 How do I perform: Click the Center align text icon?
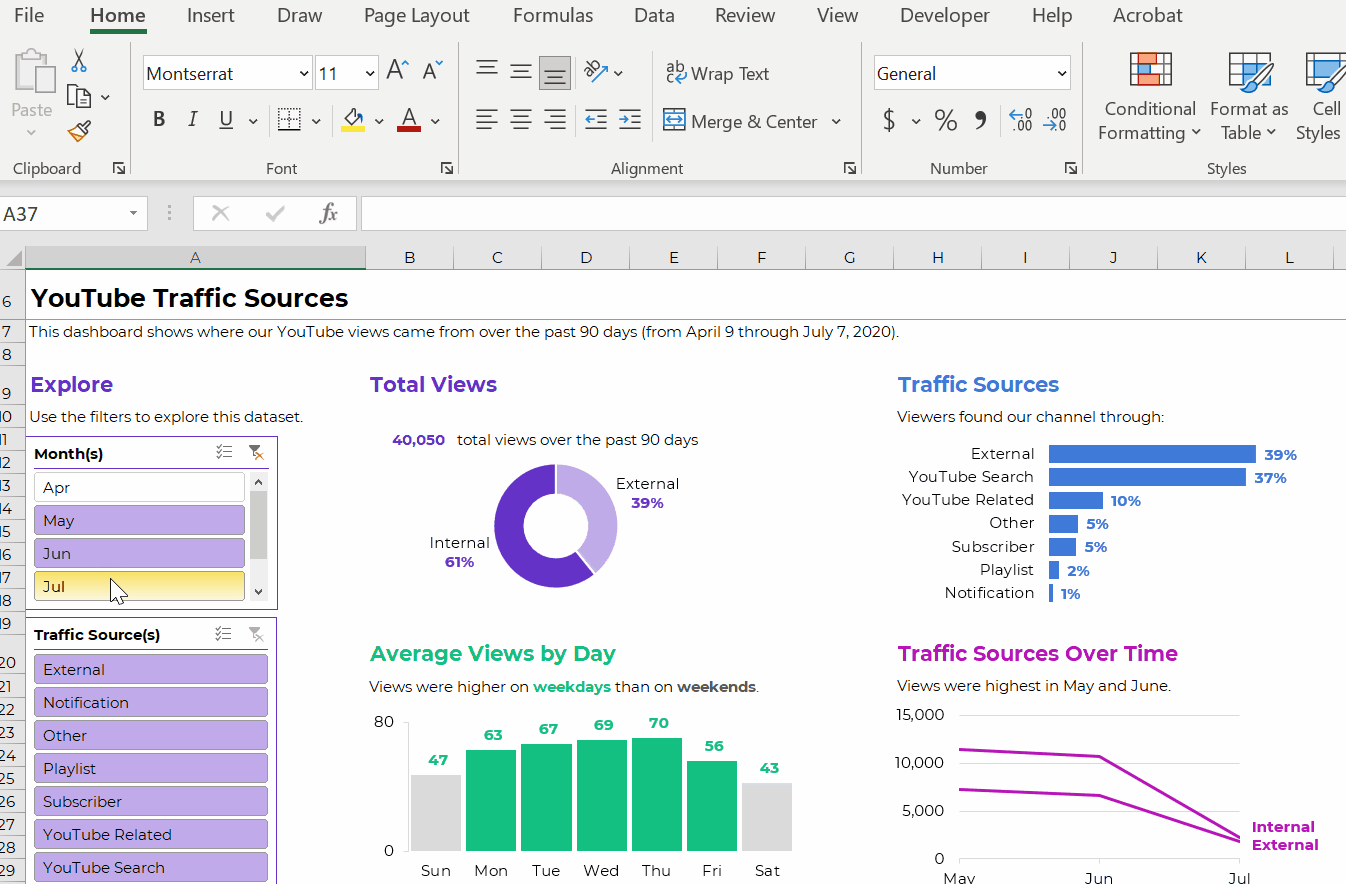point(521,121)
